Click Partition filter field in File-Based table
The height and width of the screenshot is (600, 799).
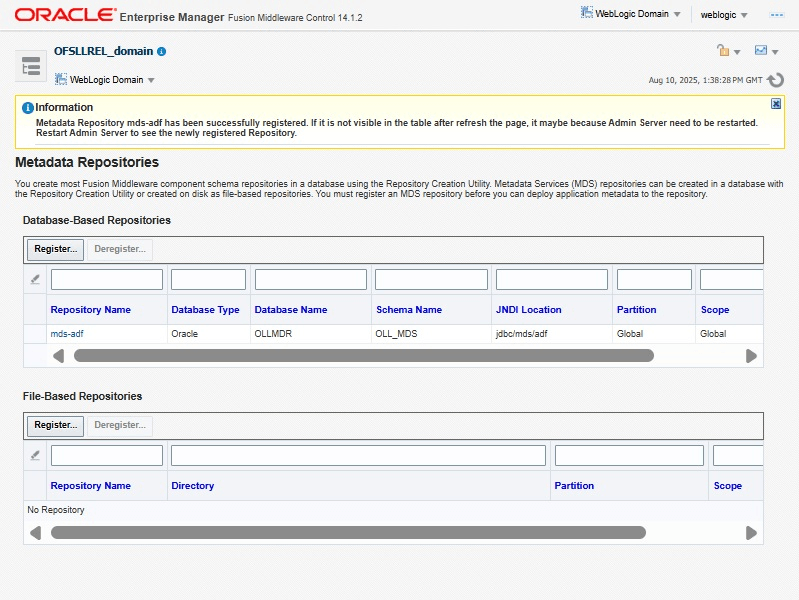click(629, 455)
